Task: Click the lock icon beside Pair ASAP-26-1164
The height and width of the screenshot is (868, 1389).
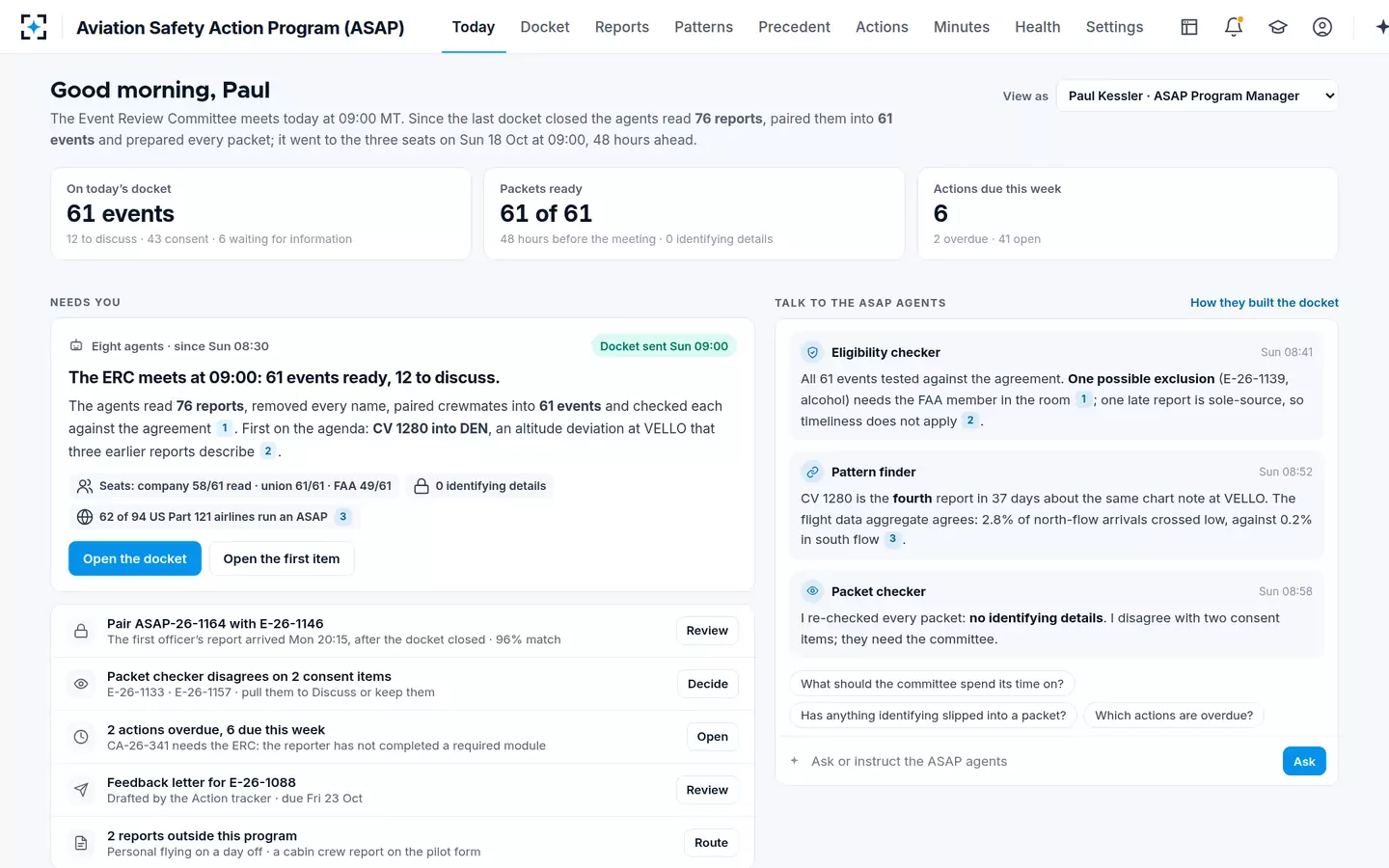Action: pos(81,631)
